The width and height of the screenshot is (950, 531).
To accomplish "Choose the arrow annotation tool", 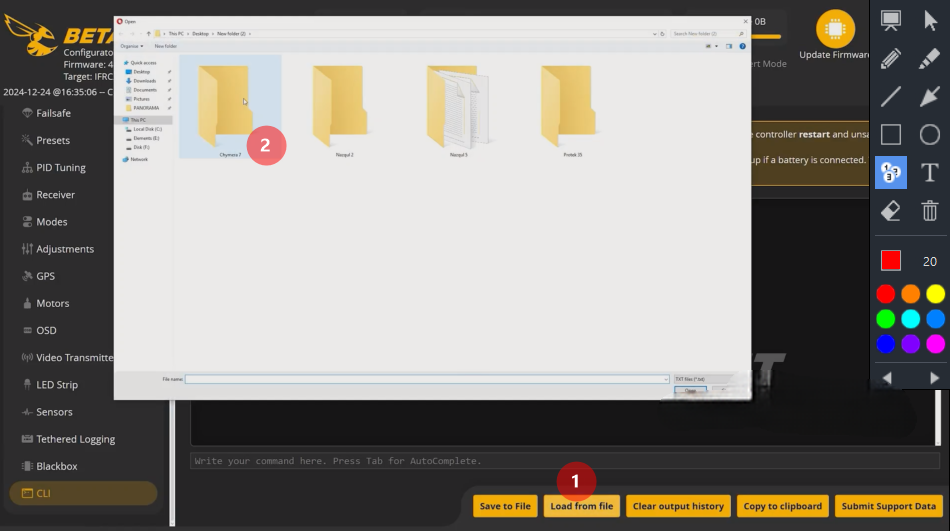I will [929, 96].
